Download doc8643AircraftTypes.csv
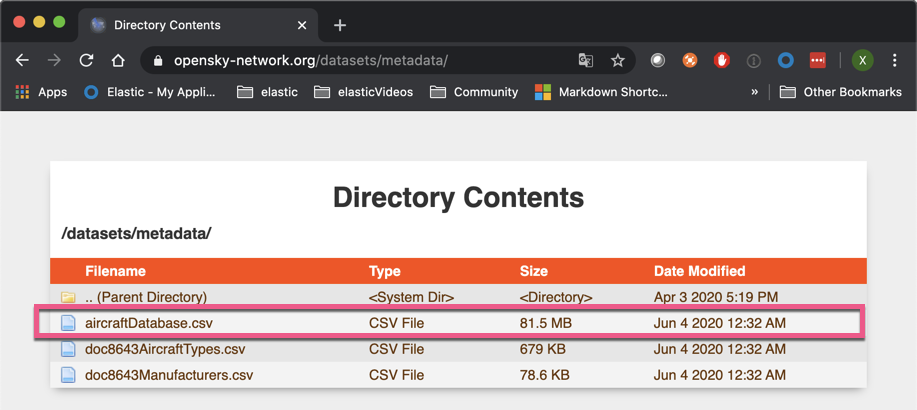 click(165, 349)
